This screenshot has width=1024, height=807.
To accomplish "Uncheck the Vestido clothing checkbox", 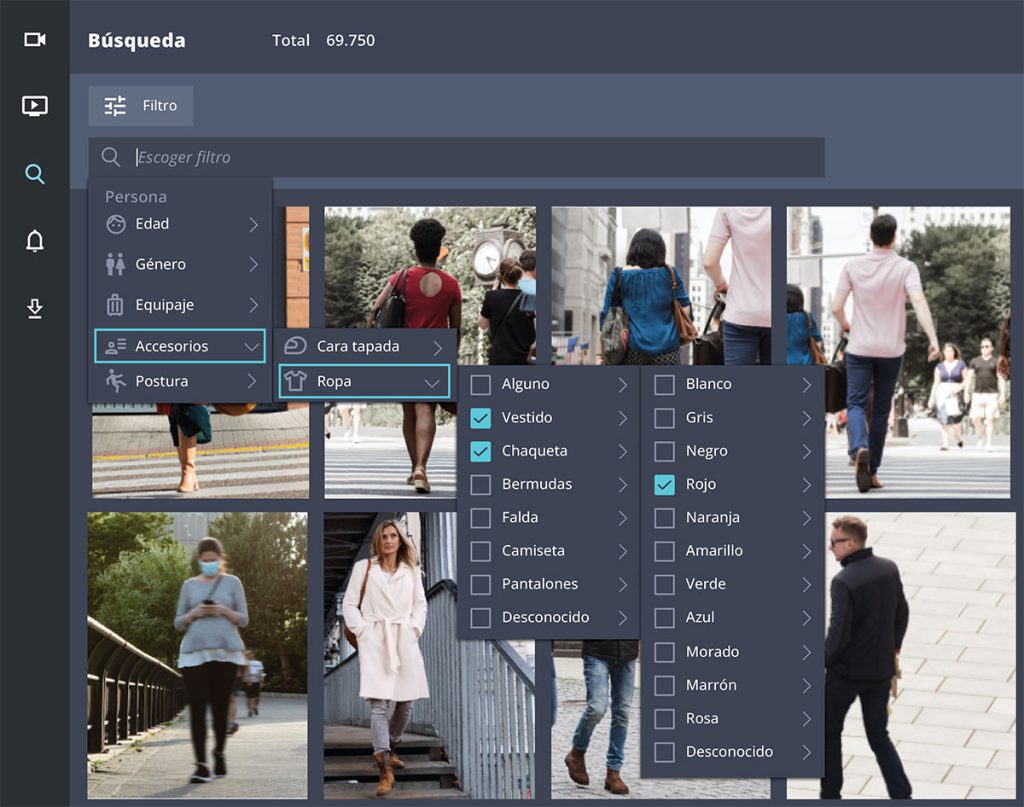I will 481,417.
